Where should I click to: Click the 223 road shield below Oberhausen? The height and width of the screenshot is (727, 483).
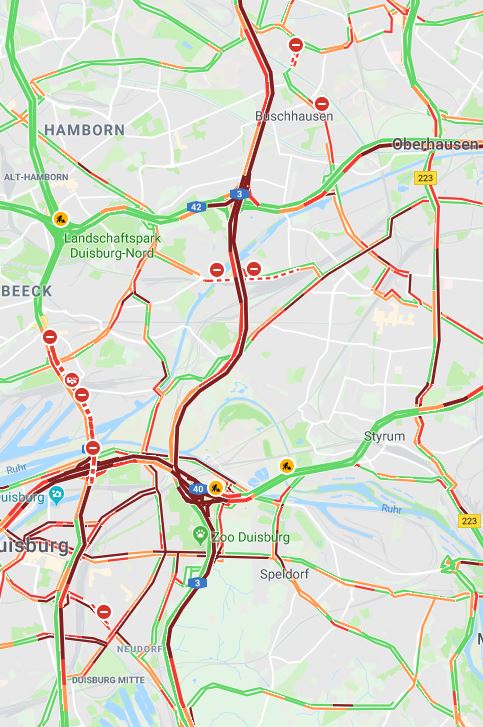click(425, 178)
